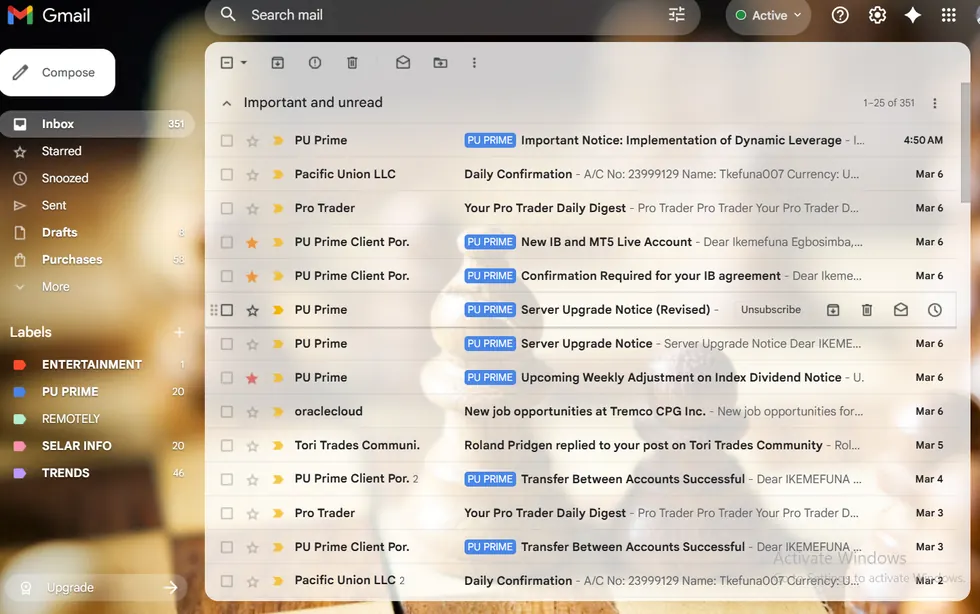
Task: Select checkbox for oraclecloud email
Action: tap(227, 411)
